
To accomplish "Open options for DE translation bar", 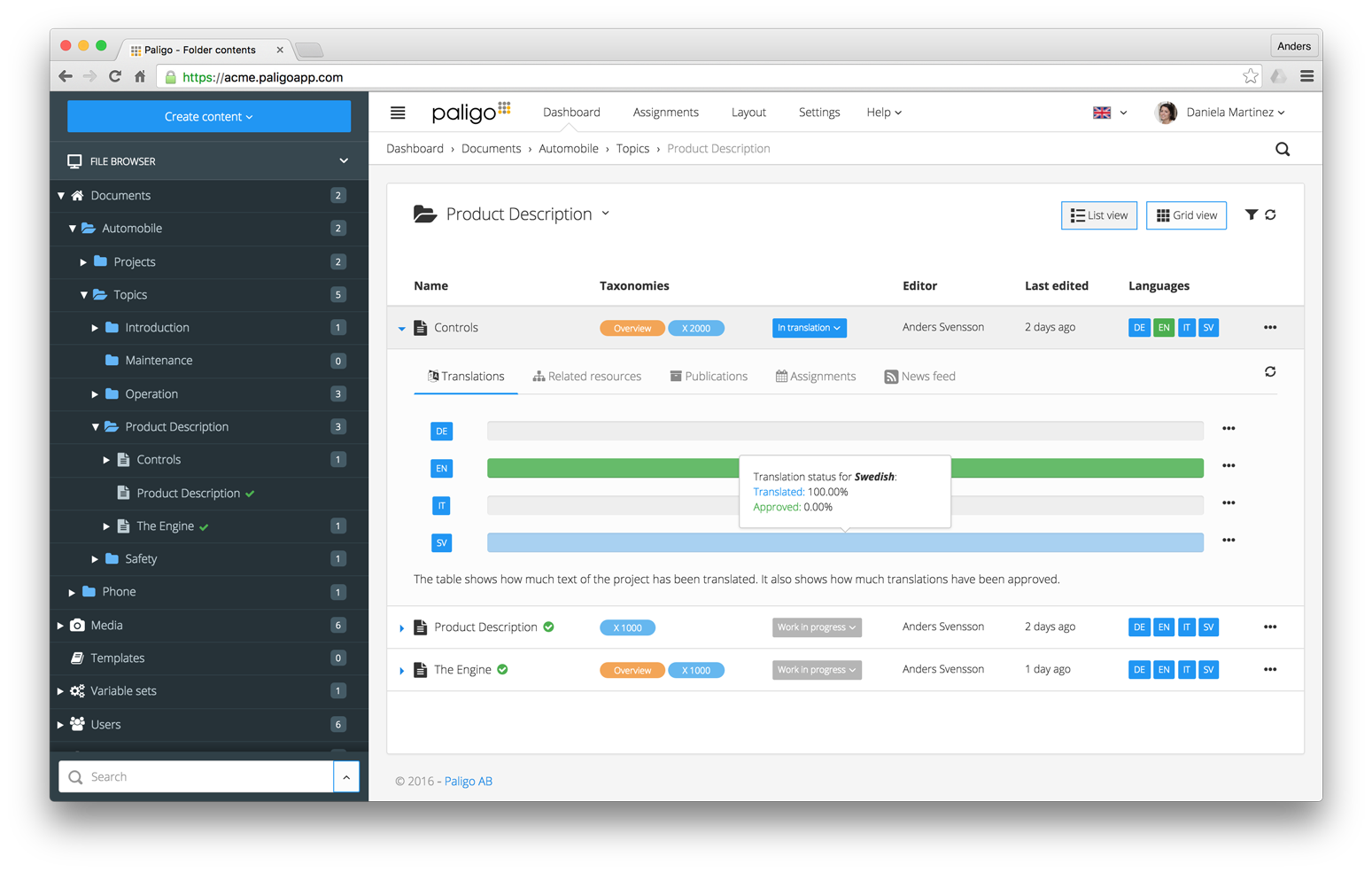I will tap(1229, 429).
